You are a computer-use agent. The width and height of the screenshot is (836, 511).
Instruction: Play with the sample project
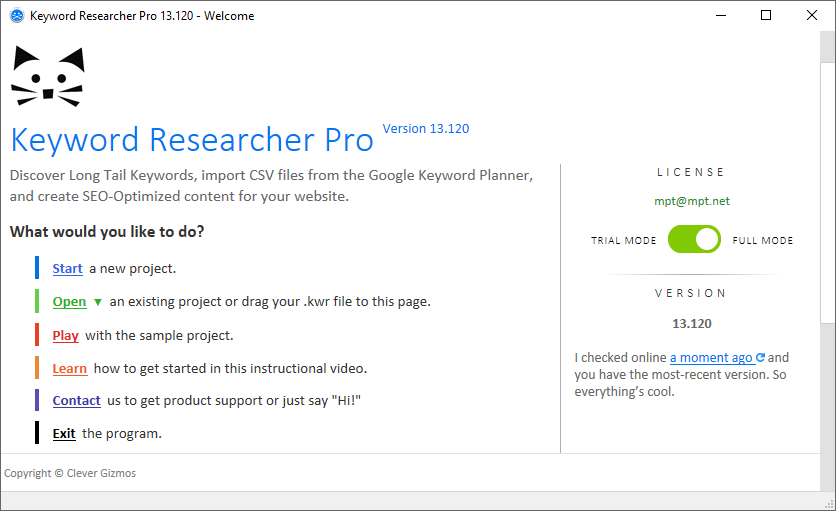point(65,336)
